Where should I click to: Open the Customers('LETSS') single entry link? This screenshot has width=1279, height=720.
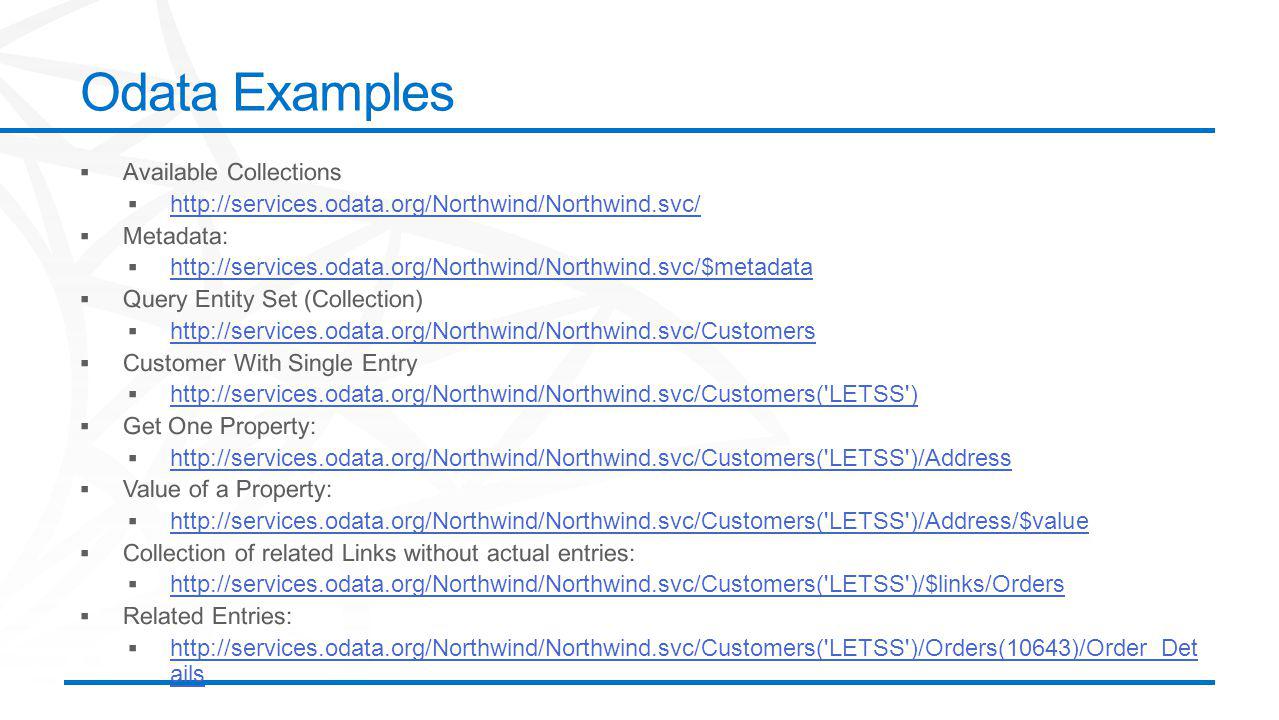pyautogui.click(x=544, y=394)
